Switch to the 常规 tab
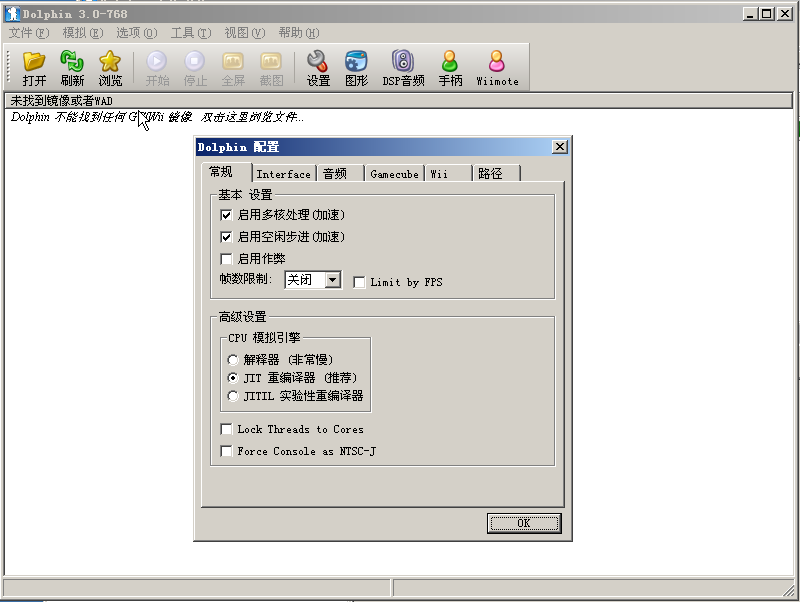 coord(227,172)
